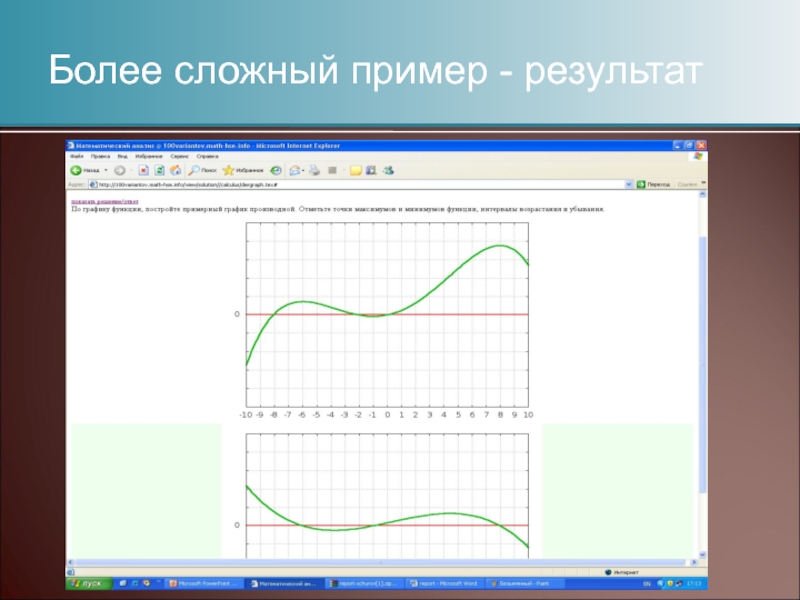Image resolution: width=800 pixels, height=600 pixels.
Task: Expand the address bar dropdown arrow
Action: (629, 185)
